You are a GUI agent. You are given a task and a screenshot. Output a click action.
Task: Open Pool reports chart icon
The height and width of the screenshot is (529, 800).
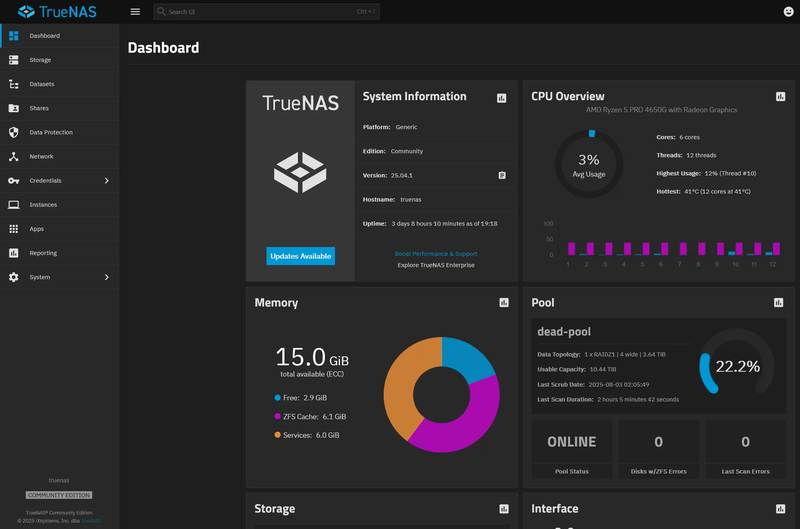[x=779, y=303]
